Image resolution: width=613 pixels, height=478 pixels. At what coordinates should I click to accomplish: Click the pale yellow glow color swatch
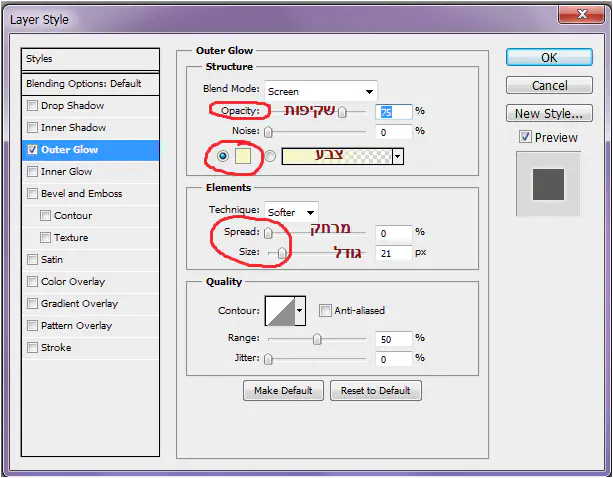[x=244, y=156]
